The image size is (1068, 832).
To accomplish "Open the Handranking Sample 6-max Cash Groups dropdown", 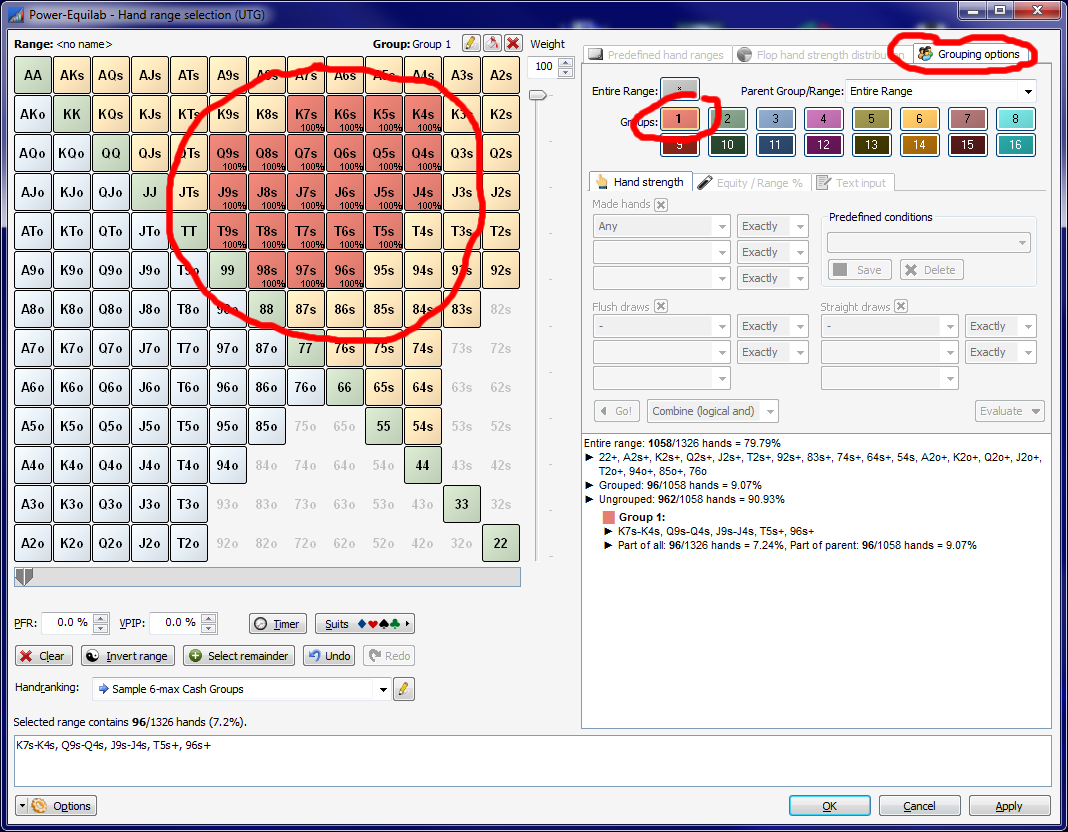I will 241,688.
